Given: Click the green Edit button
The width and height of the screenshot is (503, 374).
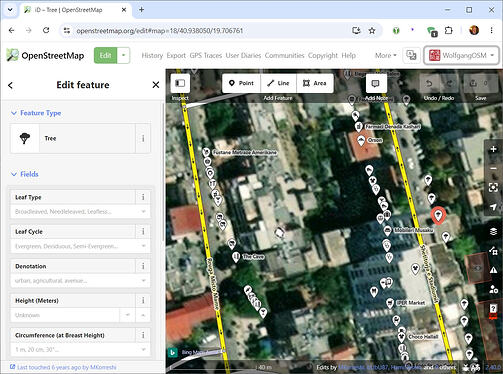Looking at the screenshot, I should pyautogui.click(x=105, y=55).
